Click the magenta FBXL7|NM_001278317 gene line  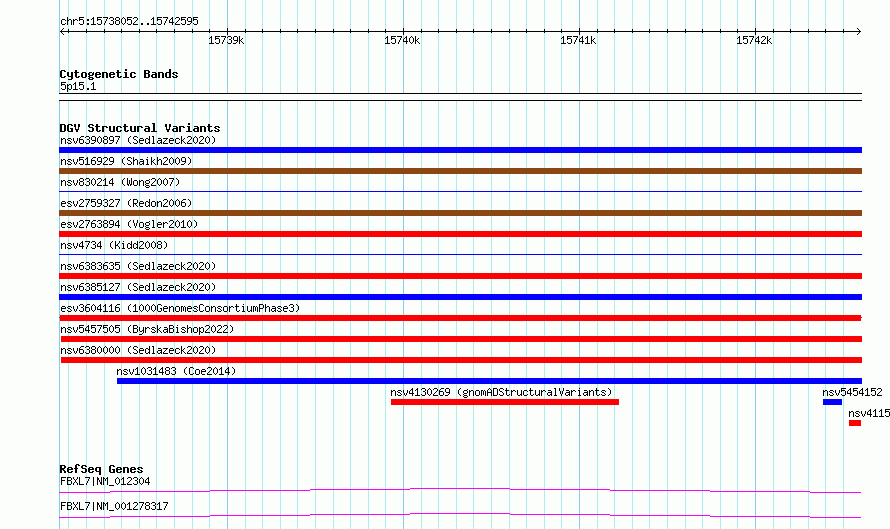(x=460, y=515)
